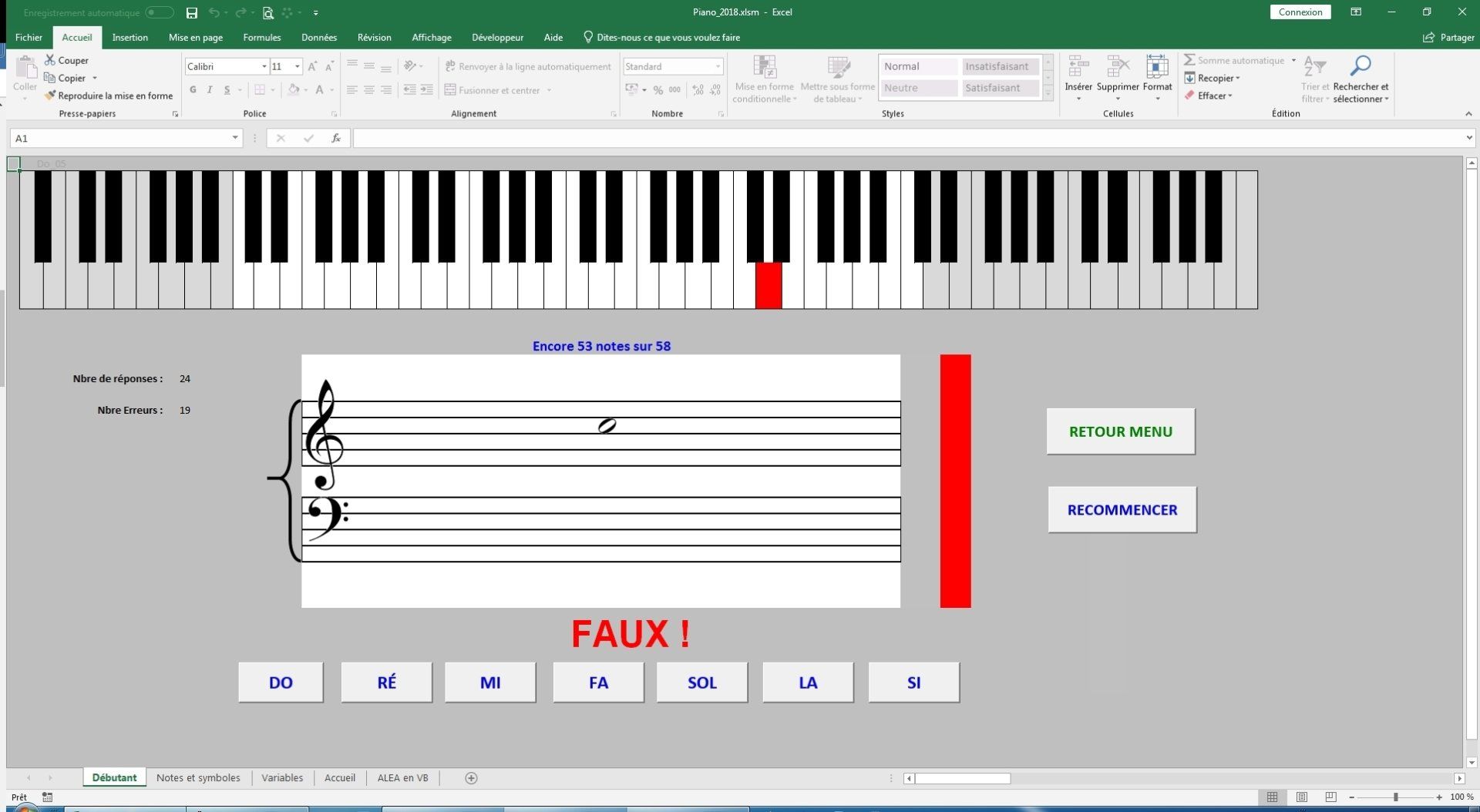The image size is (1480, 812).
Task: Expand the Standard number format dropdown
Action: (x=718, y=67)
